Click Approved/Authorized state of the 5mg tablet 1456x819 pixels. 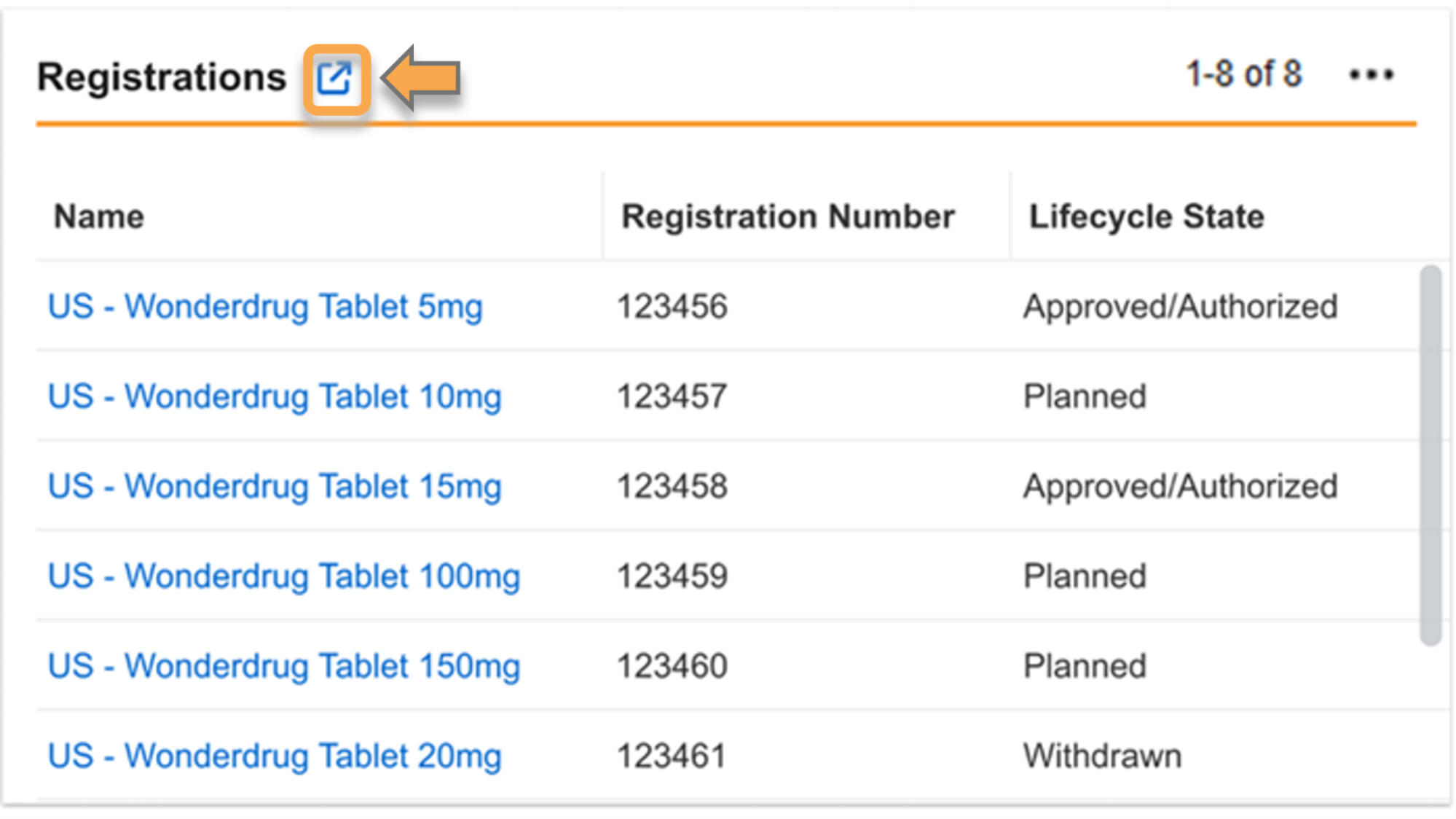coord(1180,307)
